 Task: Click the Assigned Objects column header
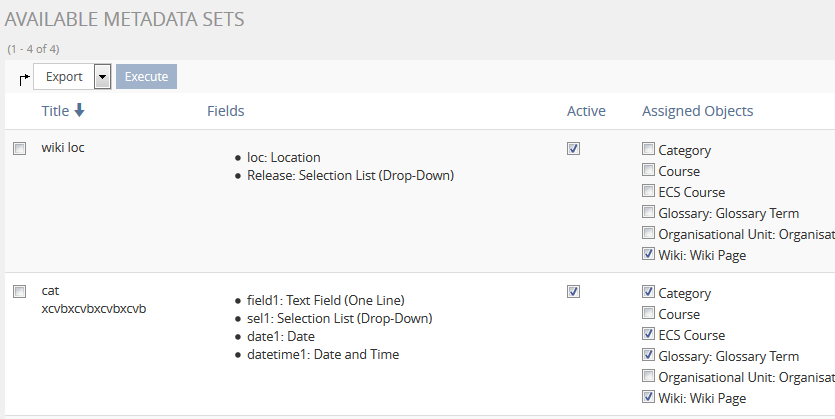tap(697, 111)
